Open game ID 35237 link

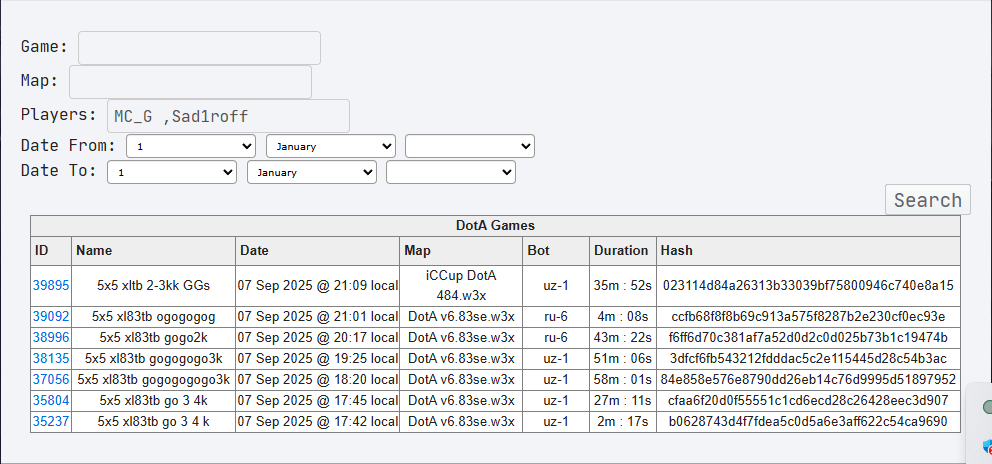[x=51, y=422]
